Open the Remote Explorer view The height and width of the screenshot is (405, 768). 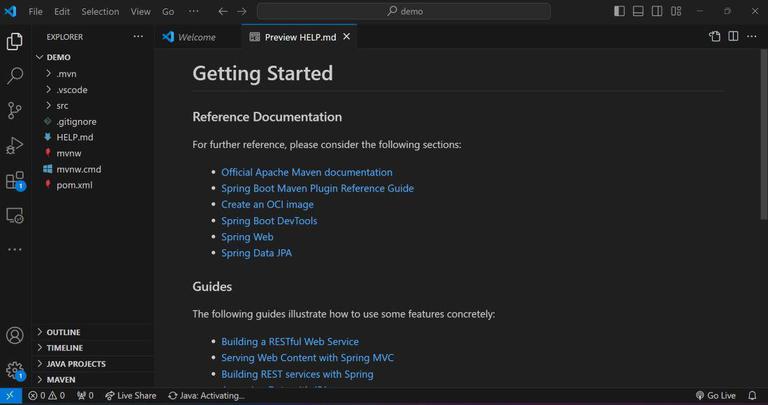pyautogui.click(x=15, y=215)
